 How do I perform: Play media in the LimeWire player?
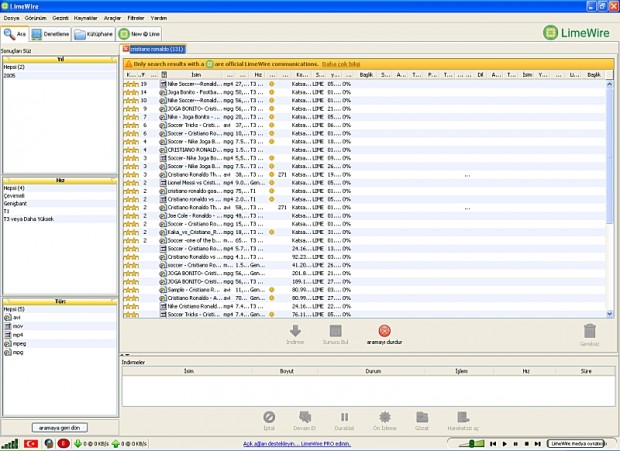coord(504,444)
